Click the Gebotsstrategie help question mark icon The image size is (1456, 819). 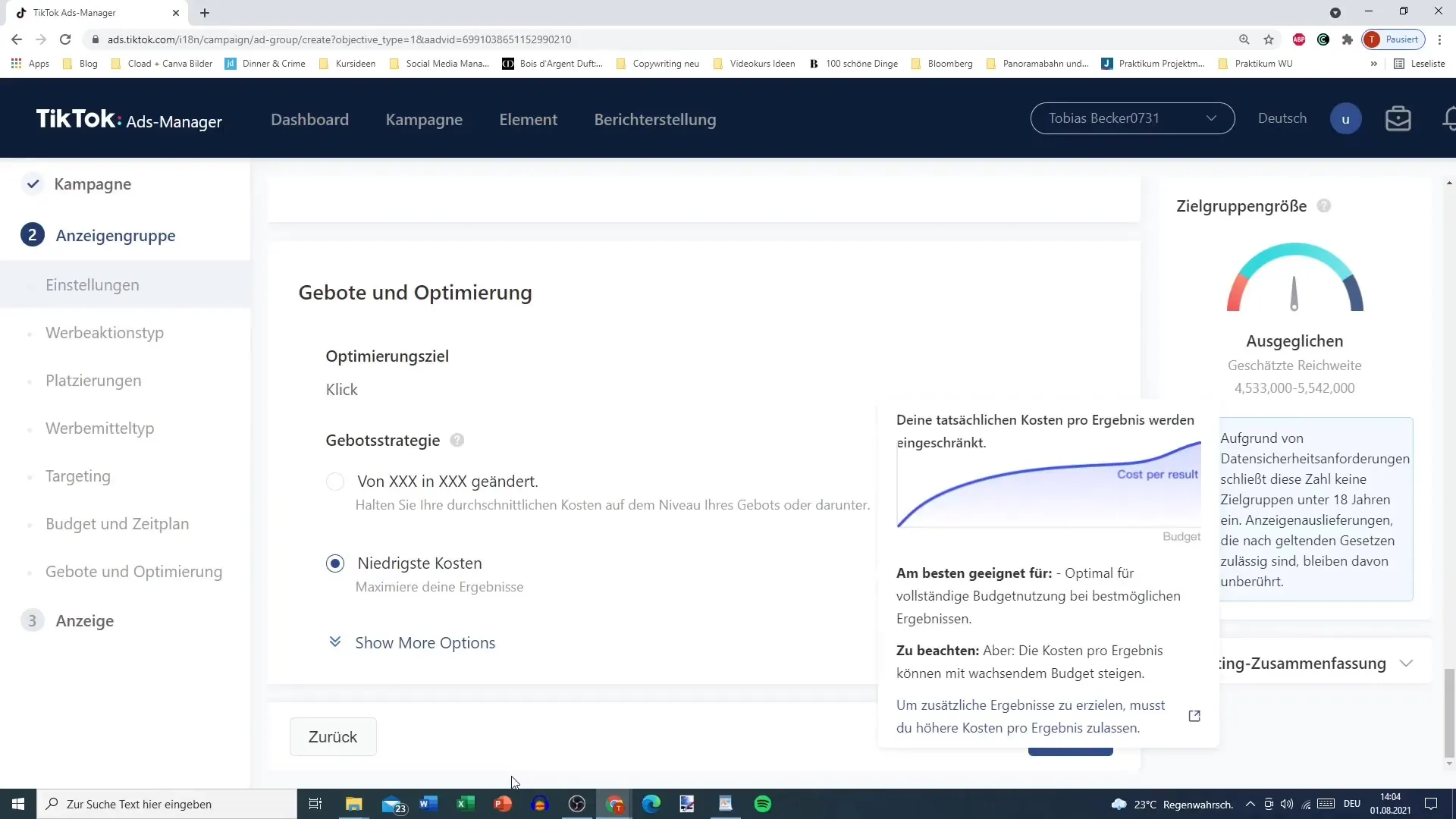point(457,441)
